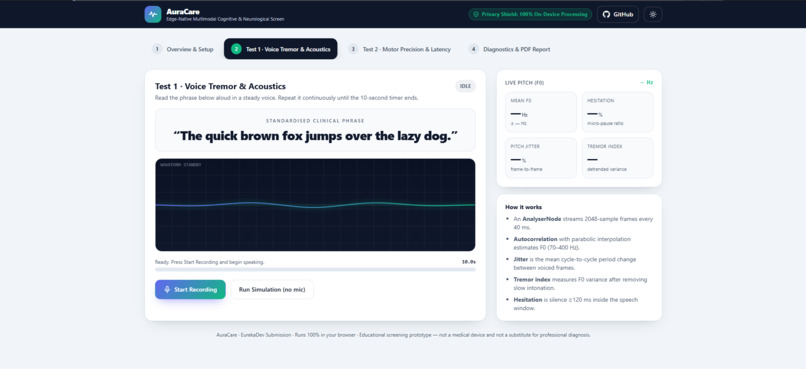
Task: Start Recording with the microphone button
Action: (x=190, y=289)
